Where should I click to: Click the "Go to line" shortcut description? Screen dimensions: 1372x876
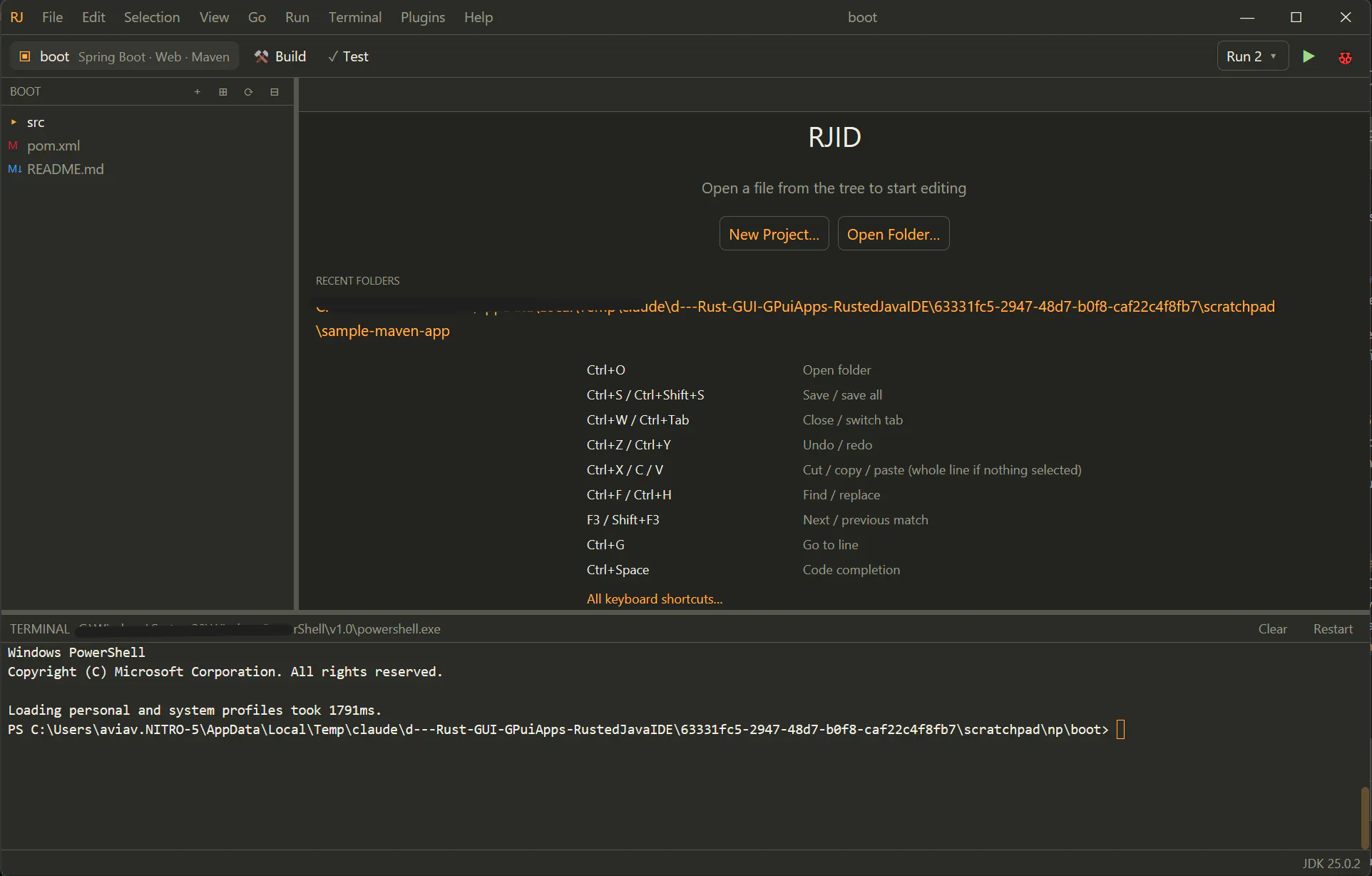pos(830,545)
